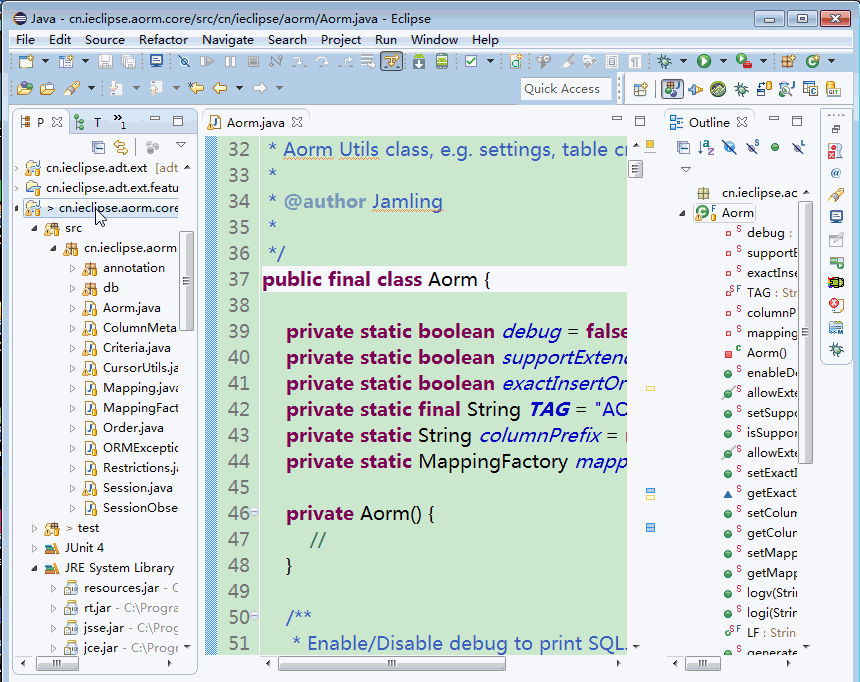This screenshot has width=860, height=682.
Task: Click the Resume debug icon
Action: pyautogui.click(x=207, y=61)
